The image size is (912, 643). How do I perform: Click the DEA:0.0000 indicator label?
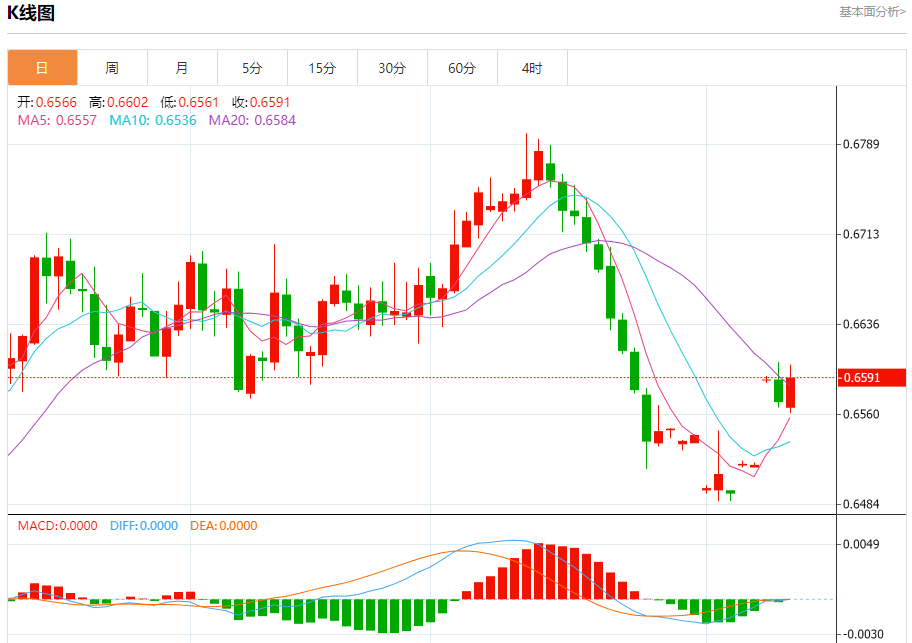point(224,526)
